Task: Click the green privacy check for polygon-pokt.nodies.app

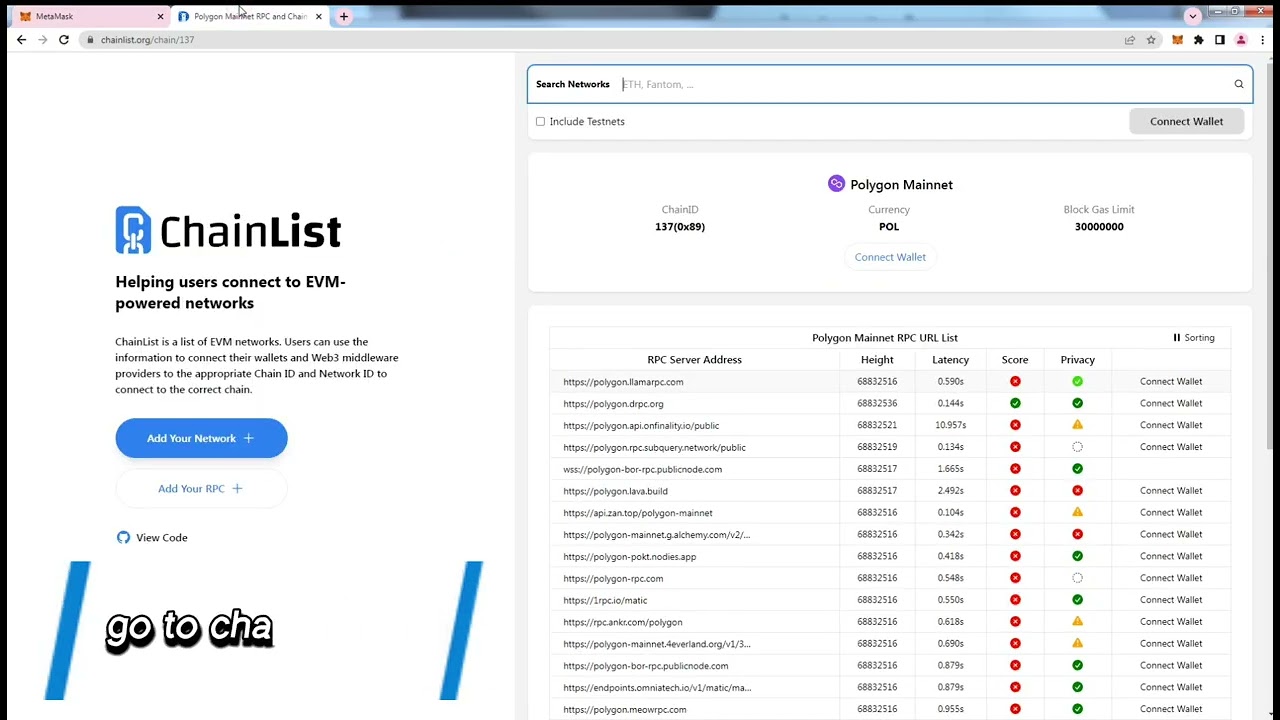Action: [1077, 556]
